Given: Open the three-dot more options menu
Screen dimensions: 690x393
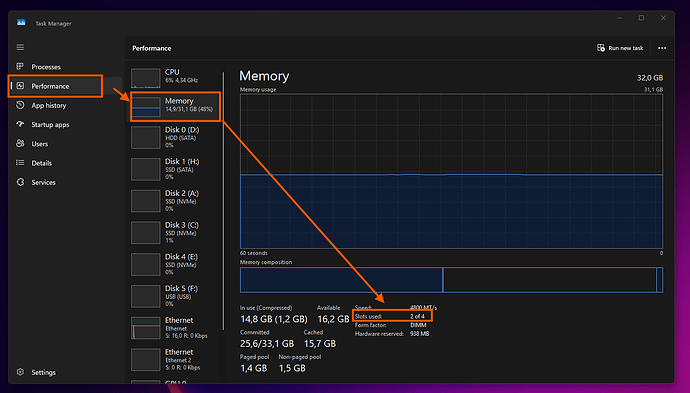Looking at the screenshot, I should coord(662,48).
